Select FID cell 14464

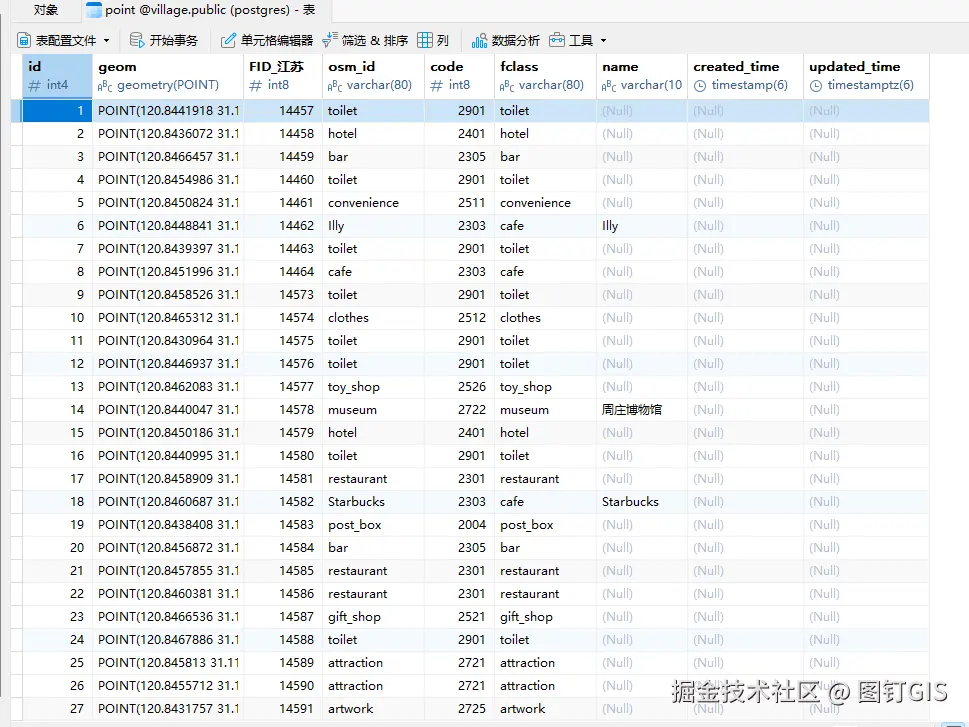[282, 272]
